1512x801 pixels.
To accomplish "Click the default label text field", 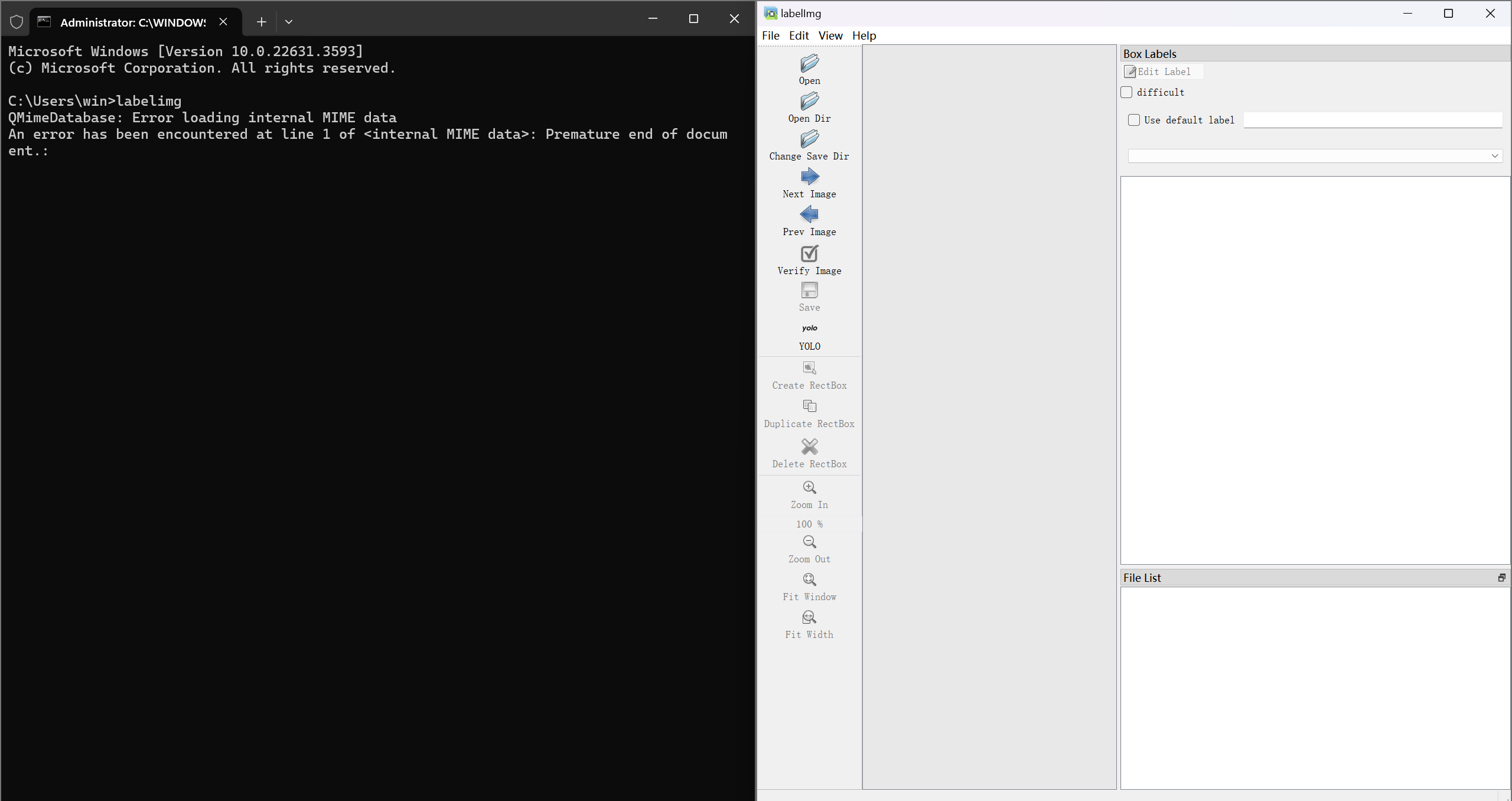I will pos(1373,120).
